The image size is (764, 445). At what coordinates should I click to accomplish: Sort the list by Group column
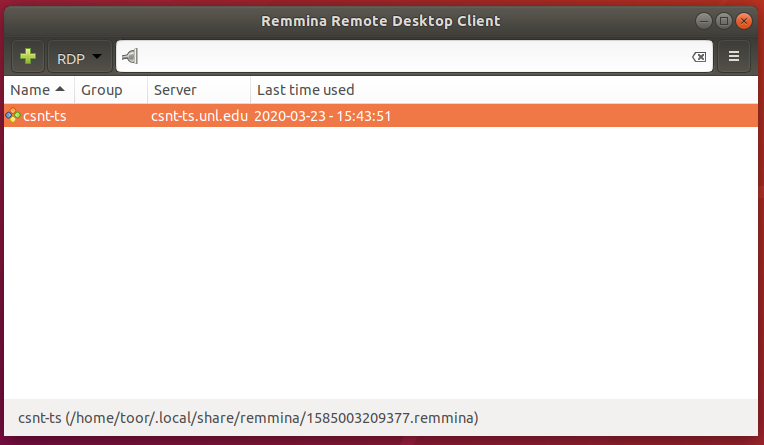point(102,90)
